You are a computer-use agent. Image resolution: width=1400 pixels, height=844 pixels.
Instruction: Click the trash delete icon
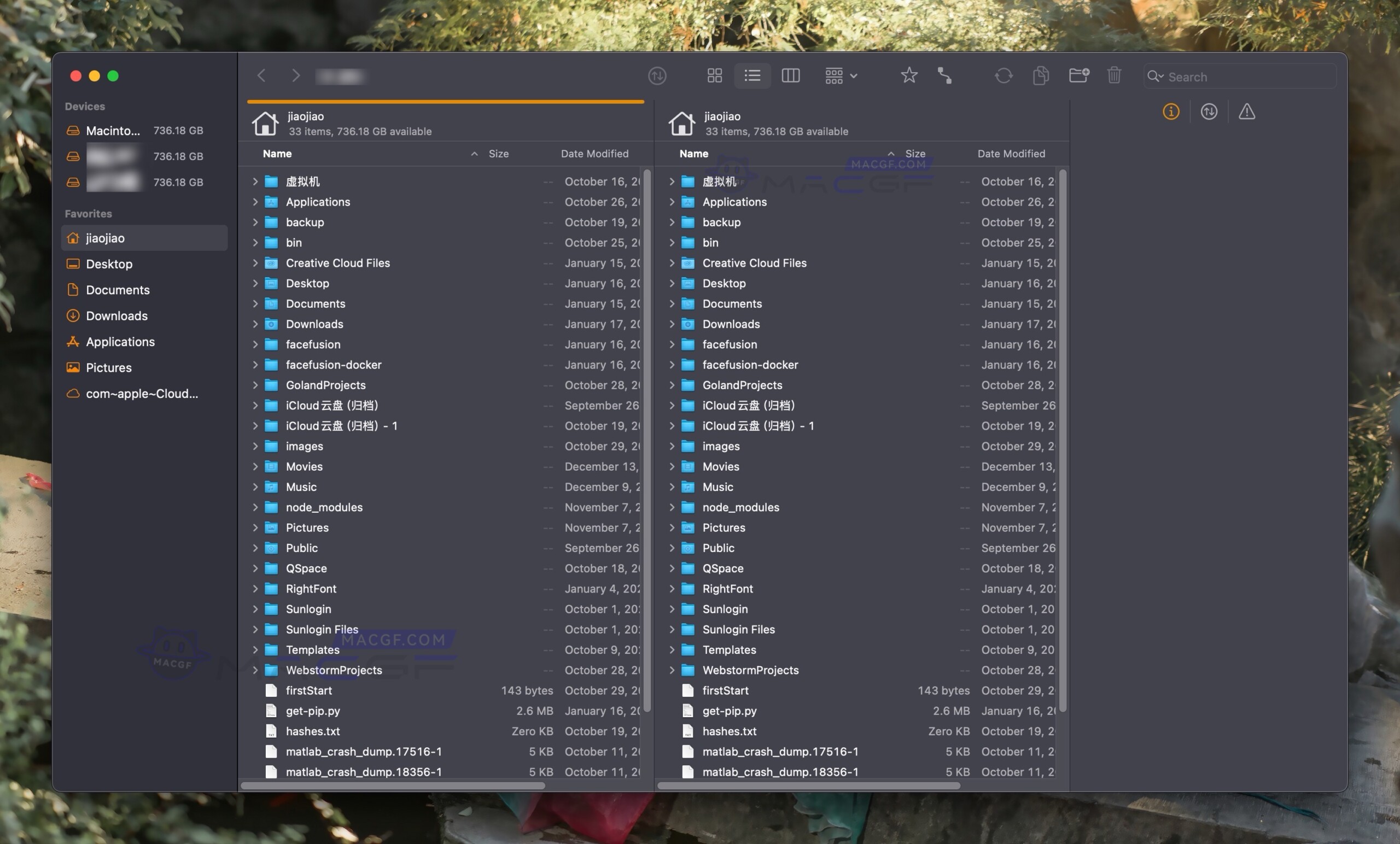click(x=1113, y=75)
